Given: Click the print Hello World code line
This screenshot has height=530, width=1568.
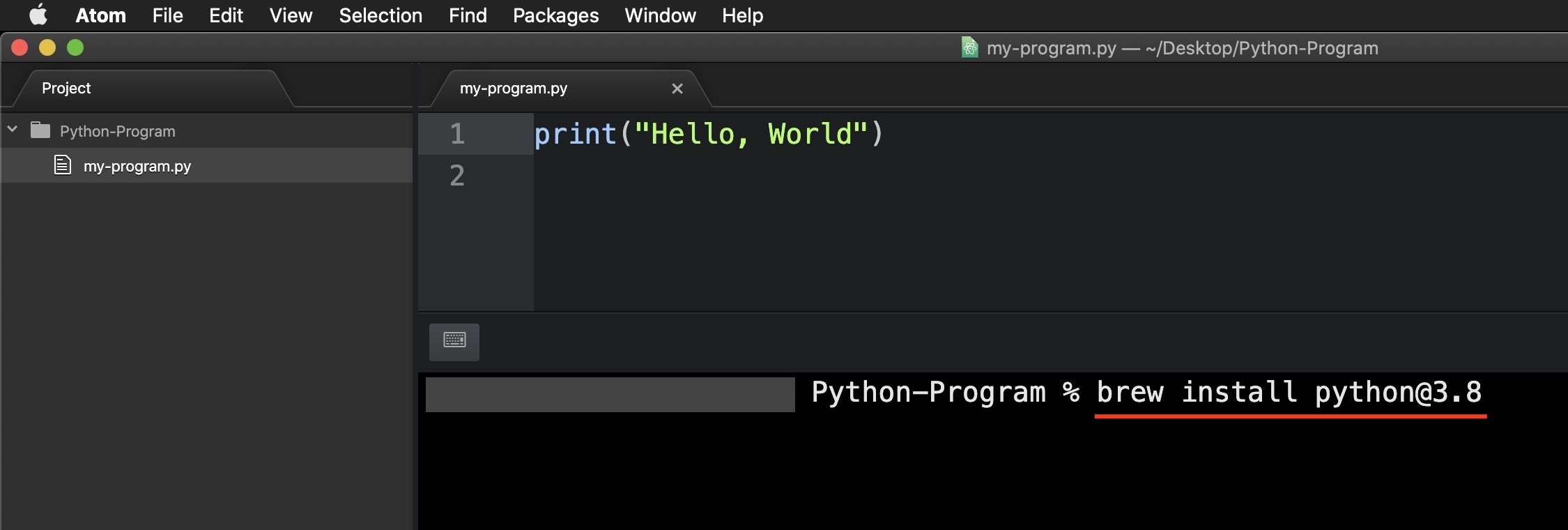Looking at the screenshot, I should (x=708, y=134).
